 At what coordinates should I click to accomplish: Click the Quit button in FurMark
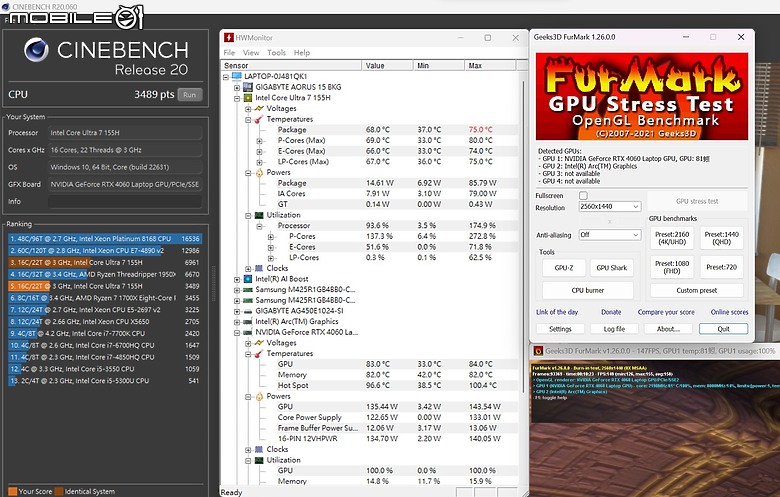pyautogui.click(x=723, y=329)
